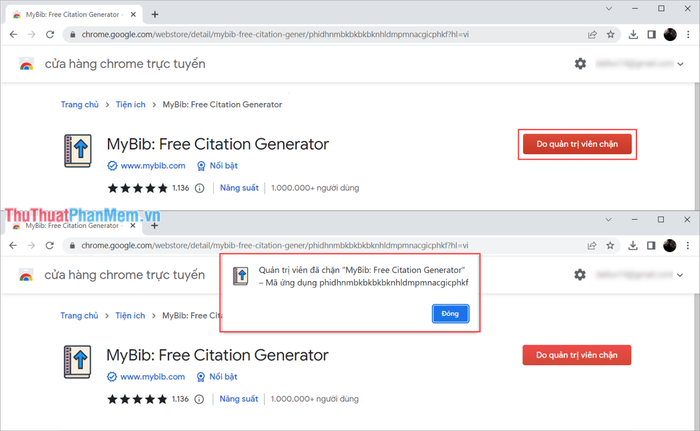The height and width of the screenshot is (431, 700).
Task: Click 'Trang chủ' breadcrumb in upper window
Action: point(79,105)
